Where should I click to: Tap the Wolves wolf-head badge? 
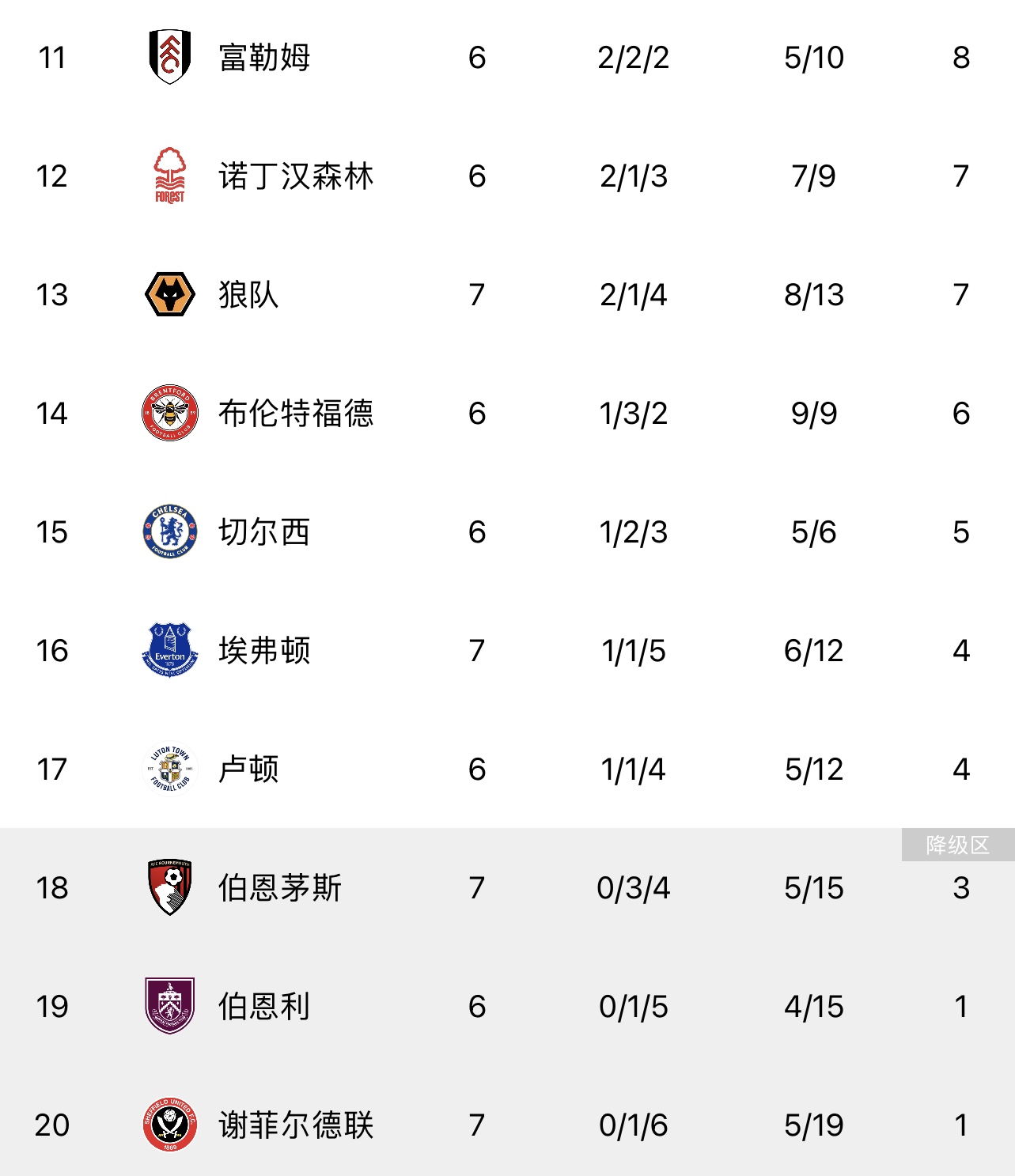point(170,294)
